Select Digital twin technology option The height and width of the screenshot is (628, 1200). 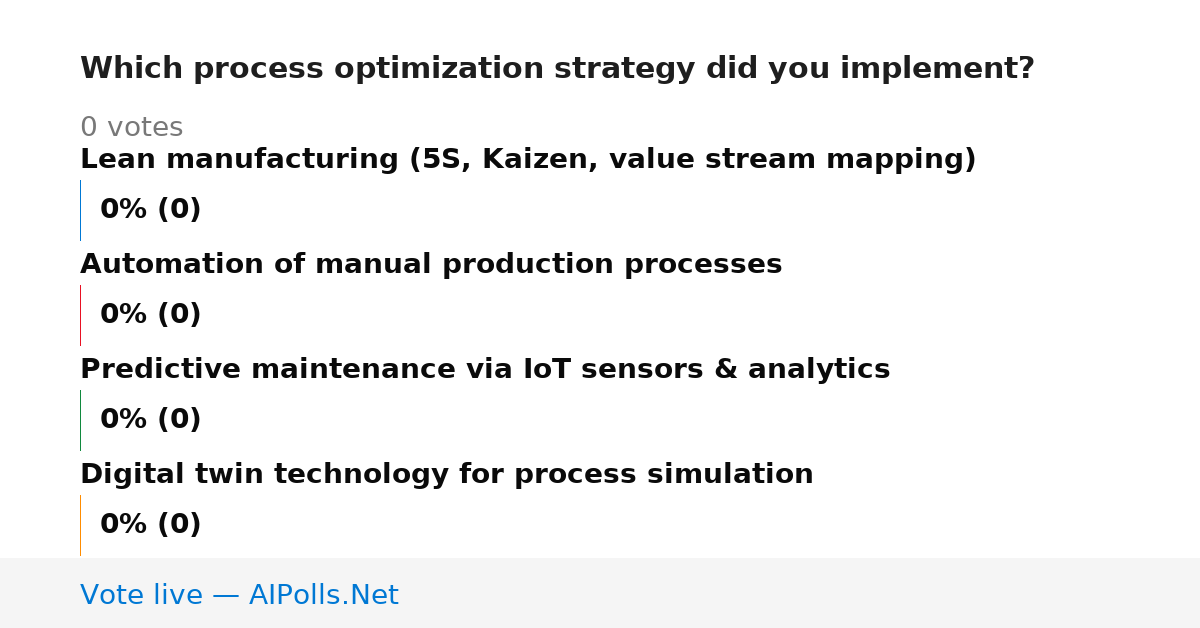point(447,475)
